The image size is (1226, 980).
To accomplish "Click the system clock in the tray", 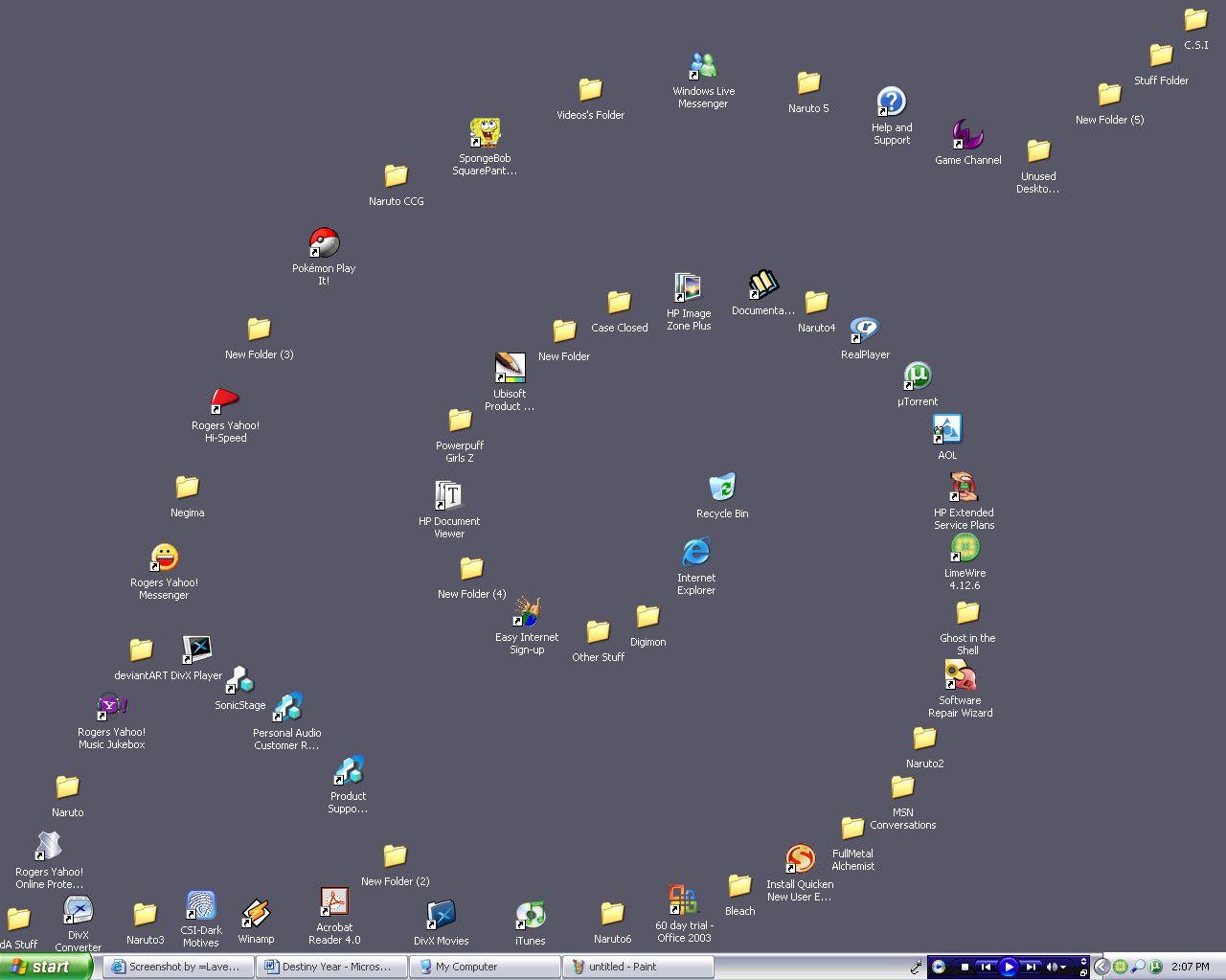I will (x=1191, y=968).
